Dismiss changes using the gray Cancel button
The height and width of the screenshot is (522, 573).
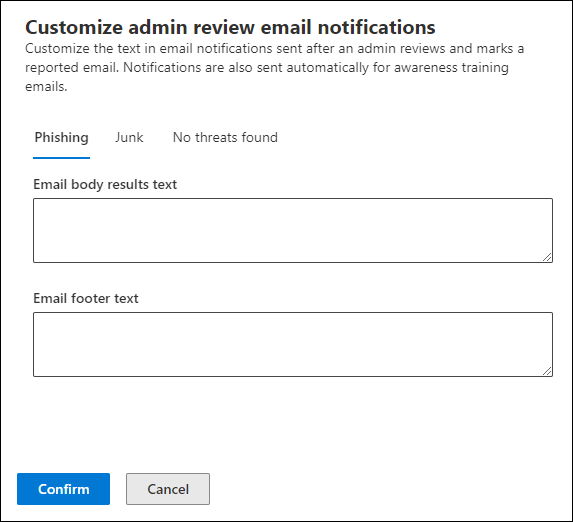click(168, 489)
